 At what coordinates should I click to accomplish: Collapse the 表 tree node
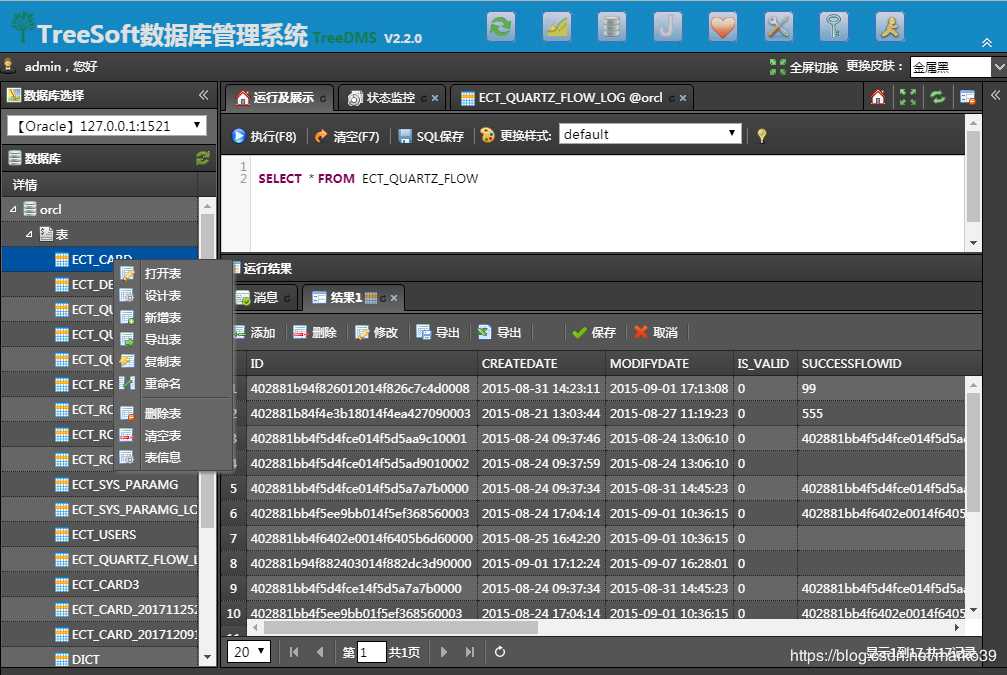[29, 234]
